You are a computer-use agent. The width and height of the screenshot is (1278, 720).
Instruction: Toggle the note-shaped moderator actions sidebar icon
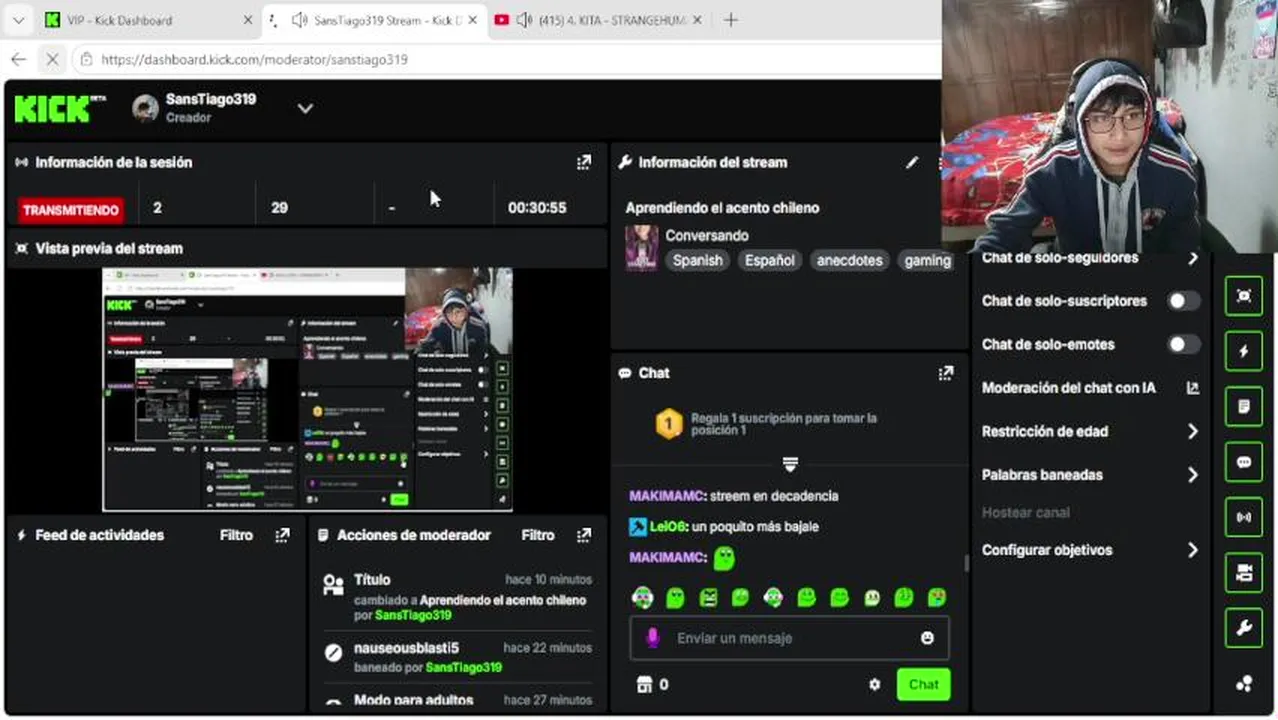point(1244,407)
